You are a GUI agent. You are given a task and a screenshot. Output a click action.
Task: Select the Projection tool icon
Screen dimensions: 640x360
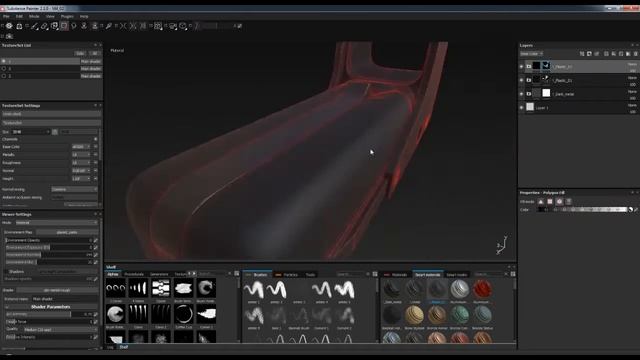(x=54, y=26)
